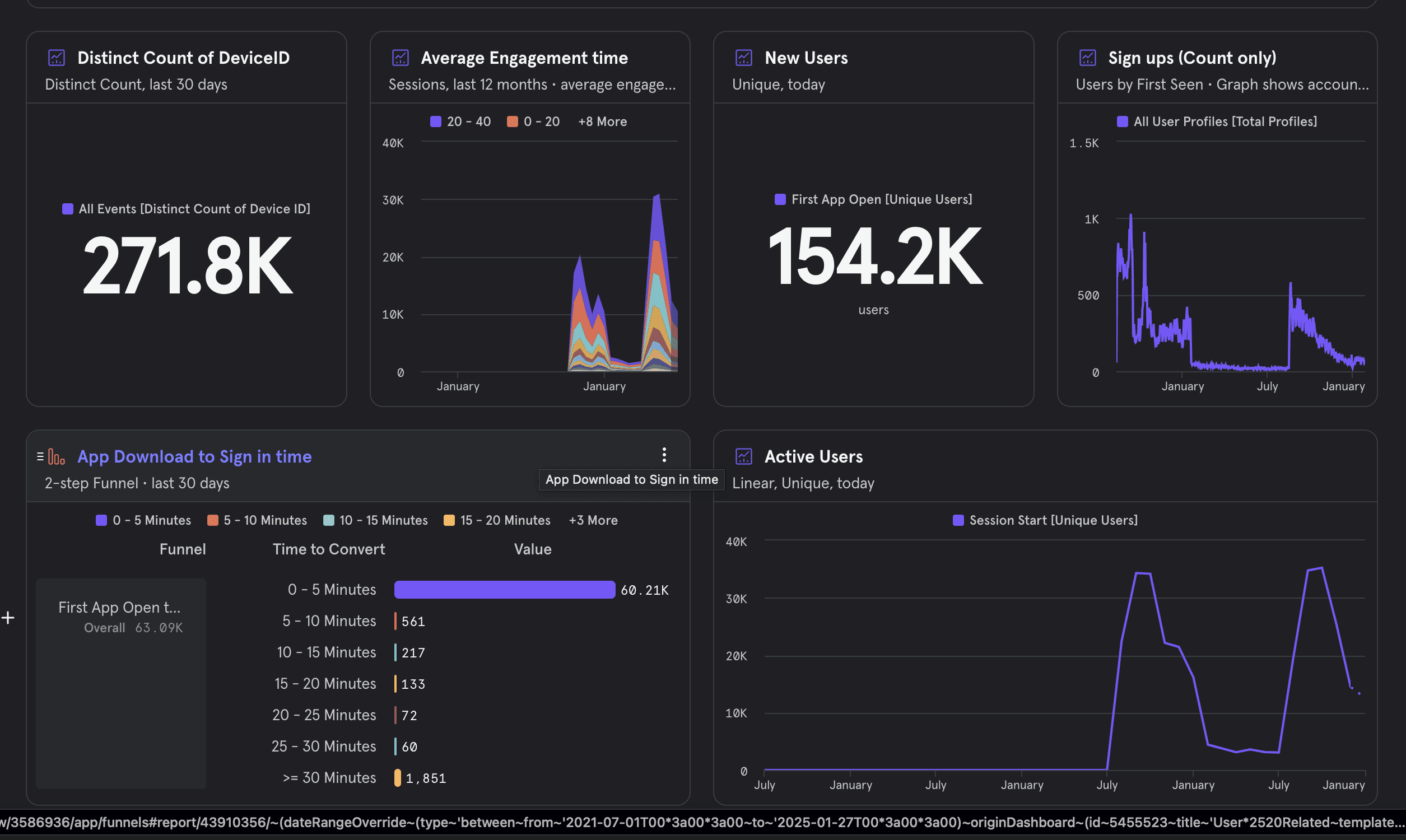Image resolution: width=1406 pixels, height=840 pixels.
Task: Click the New Users insights icon
Action: click(744, 58)
